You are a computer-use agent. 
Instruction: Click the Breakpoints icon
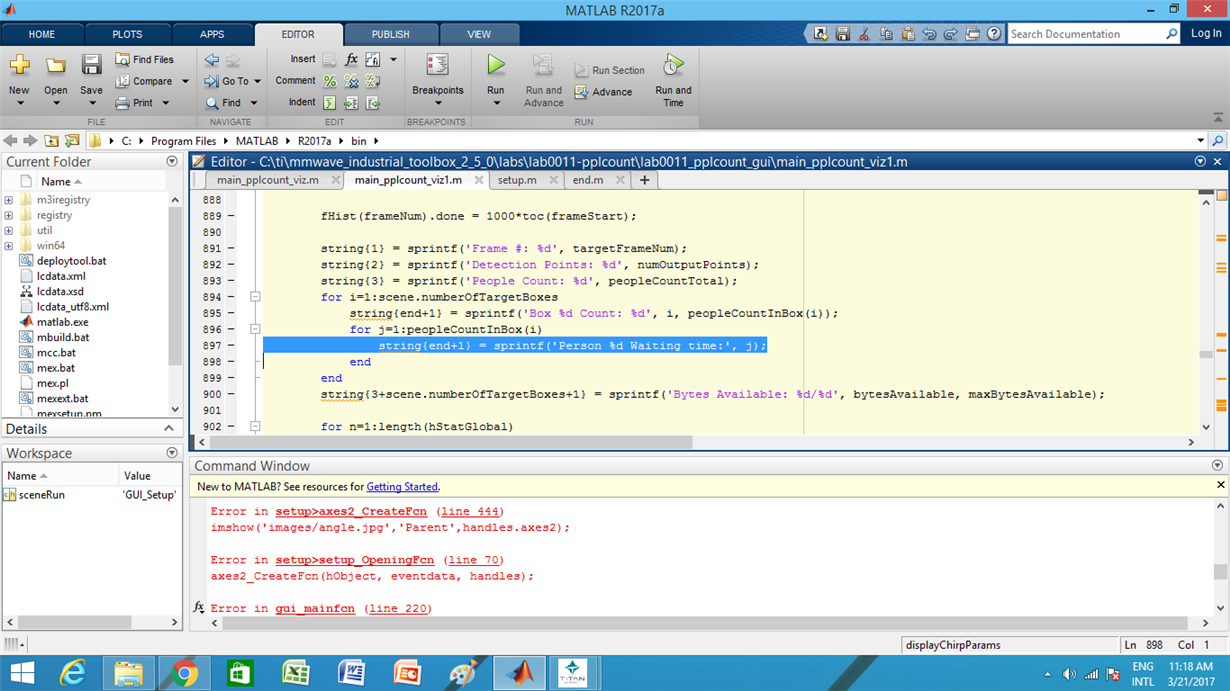pos(437,66)
